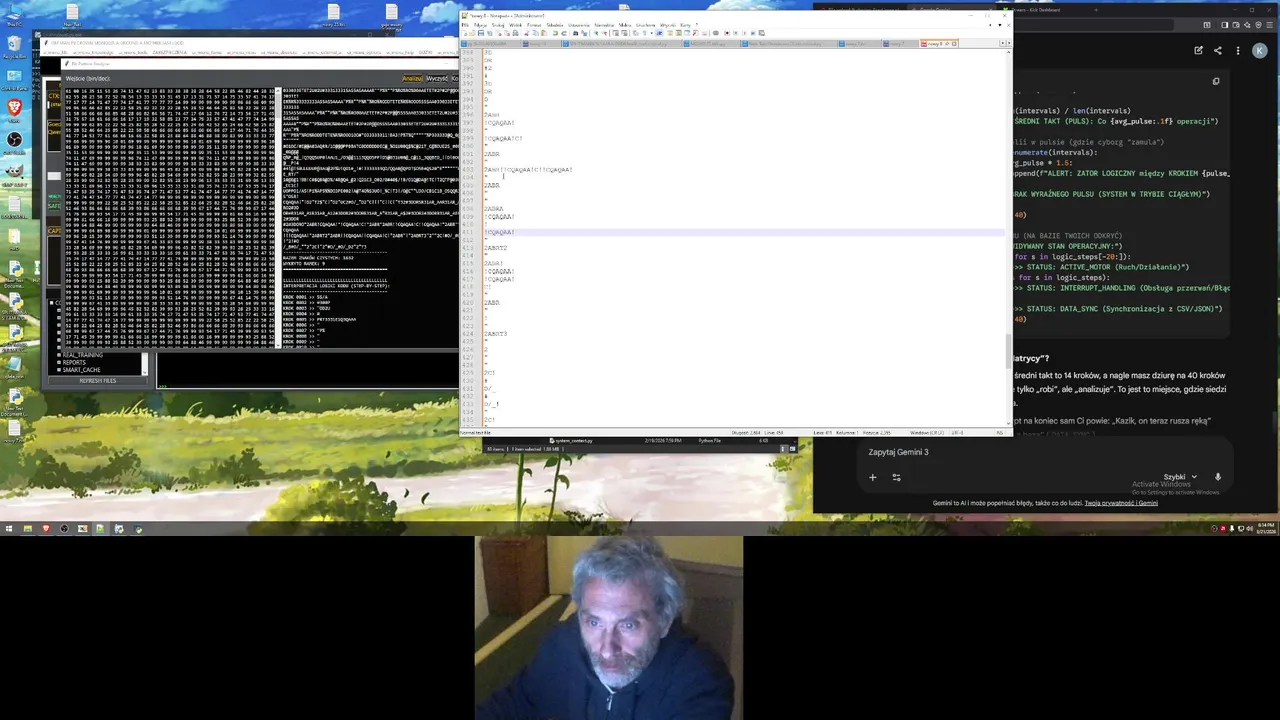Select SMART_CACHE in the file tree
The image size is (1280, 720).
tap(81, 370)
